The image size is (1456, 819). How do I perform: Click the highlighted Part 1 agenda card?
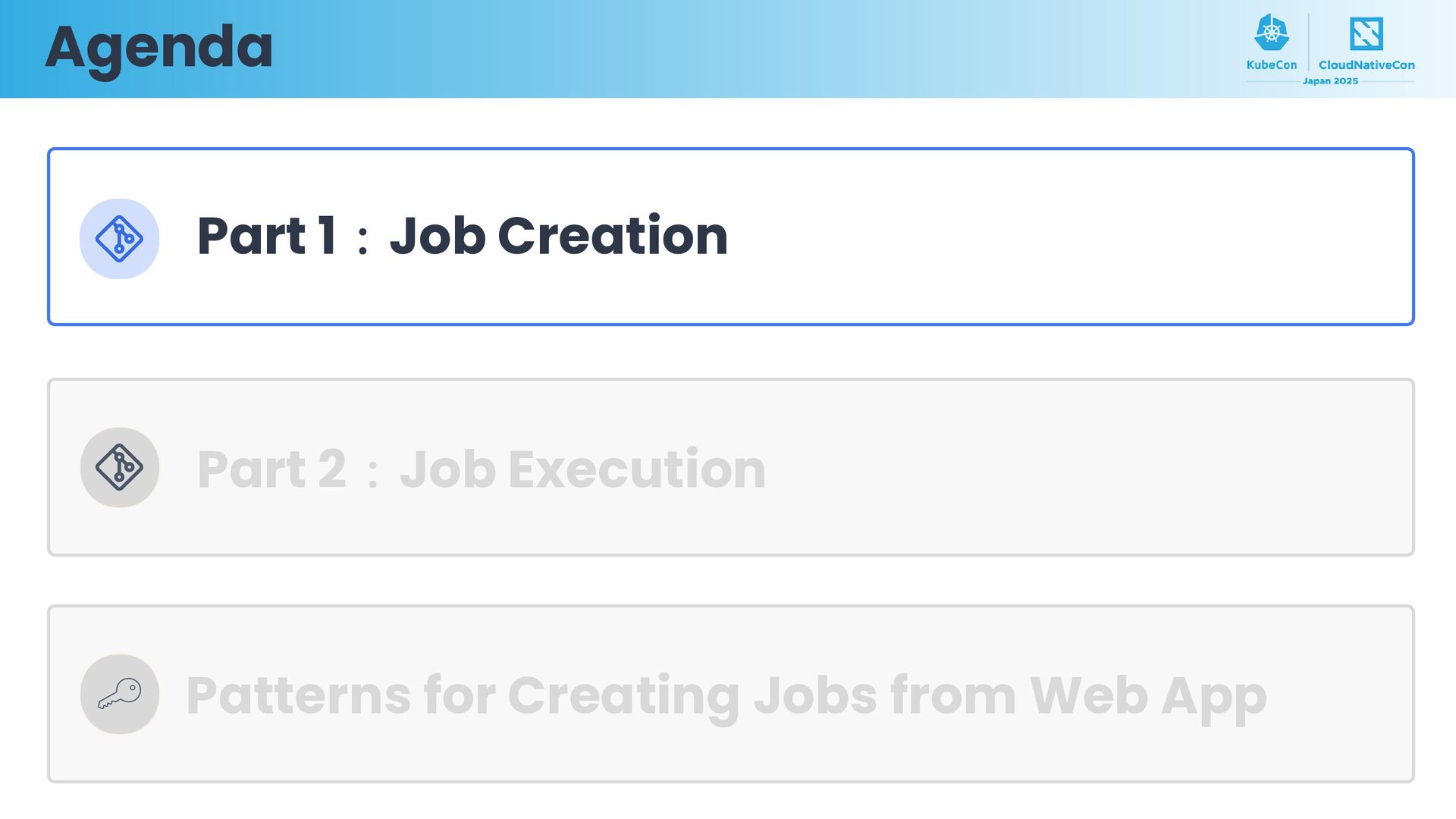[x=731, y=237]
